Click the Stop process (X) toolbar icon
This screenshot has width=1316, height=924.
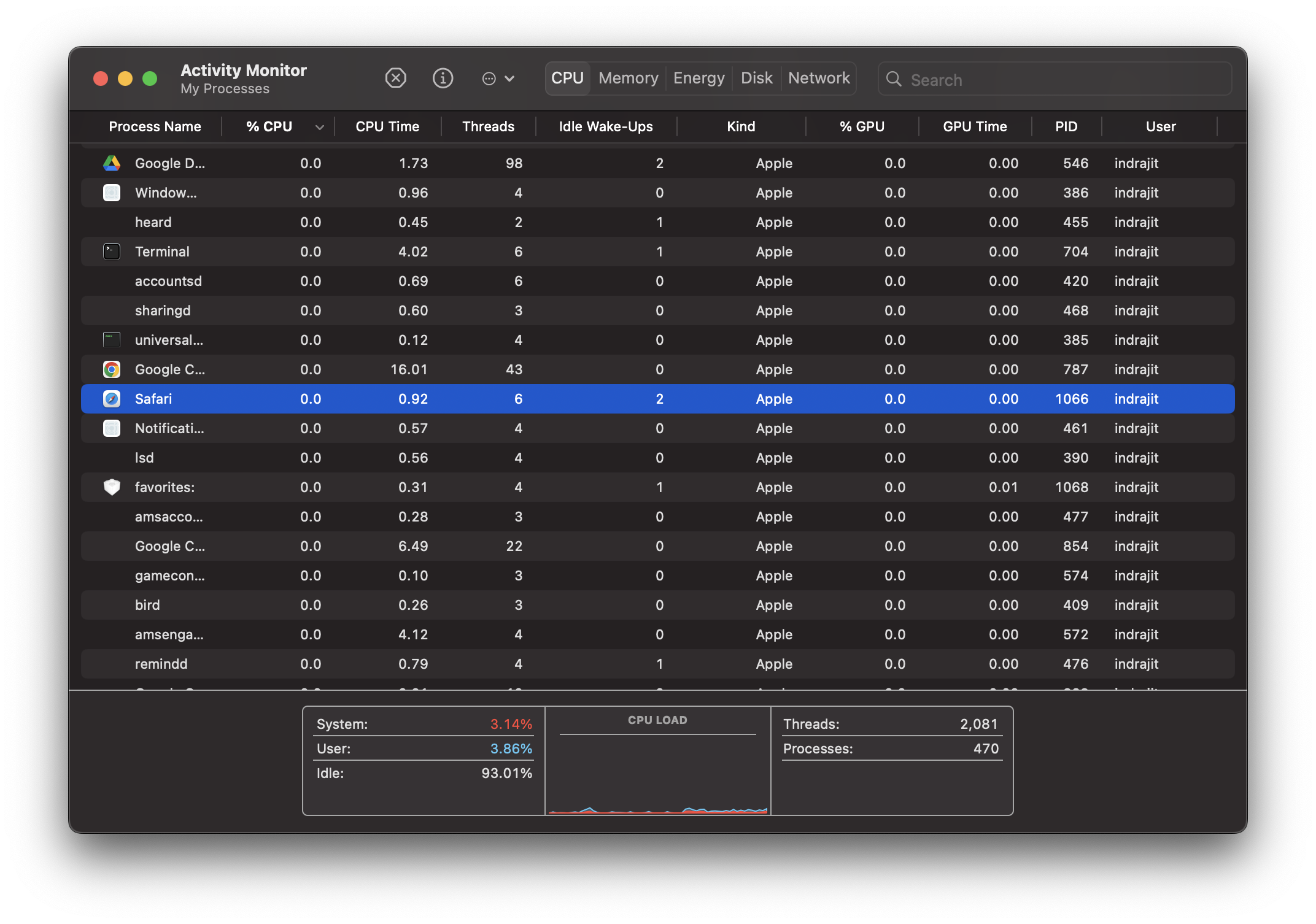click(x=395, y=79)
